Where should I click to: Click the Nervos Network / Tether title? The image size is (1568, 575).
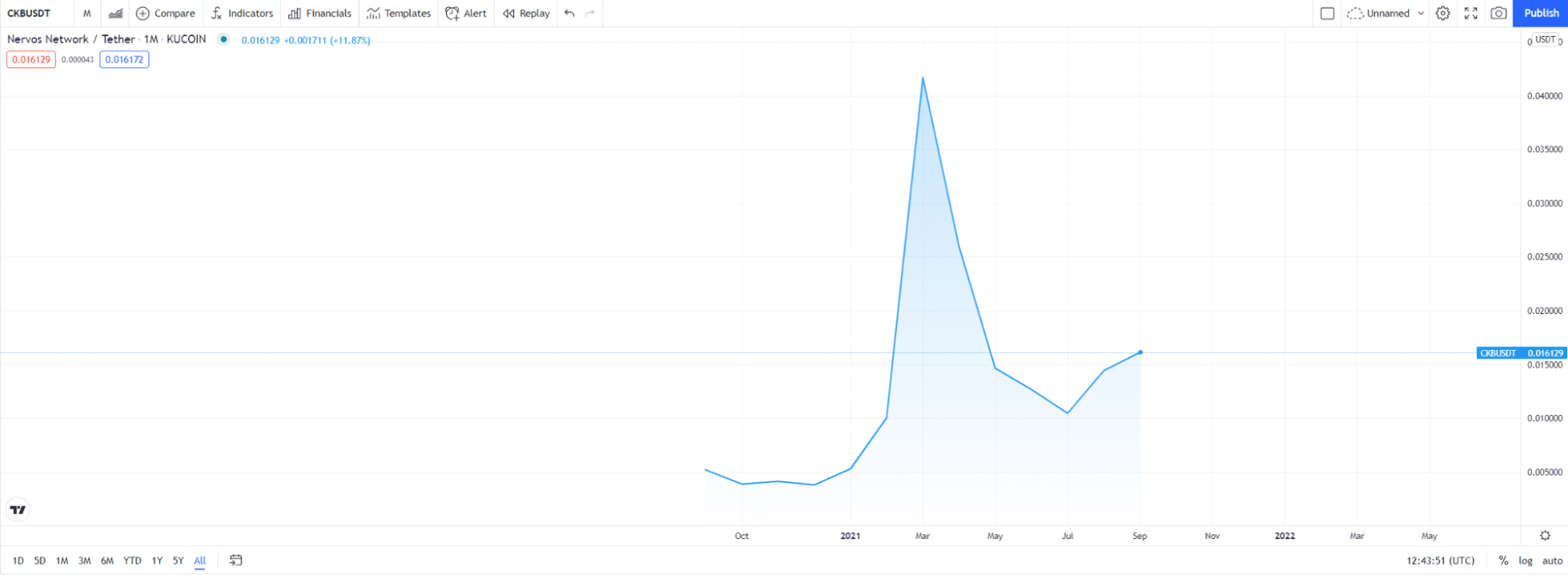click(71, 39)
